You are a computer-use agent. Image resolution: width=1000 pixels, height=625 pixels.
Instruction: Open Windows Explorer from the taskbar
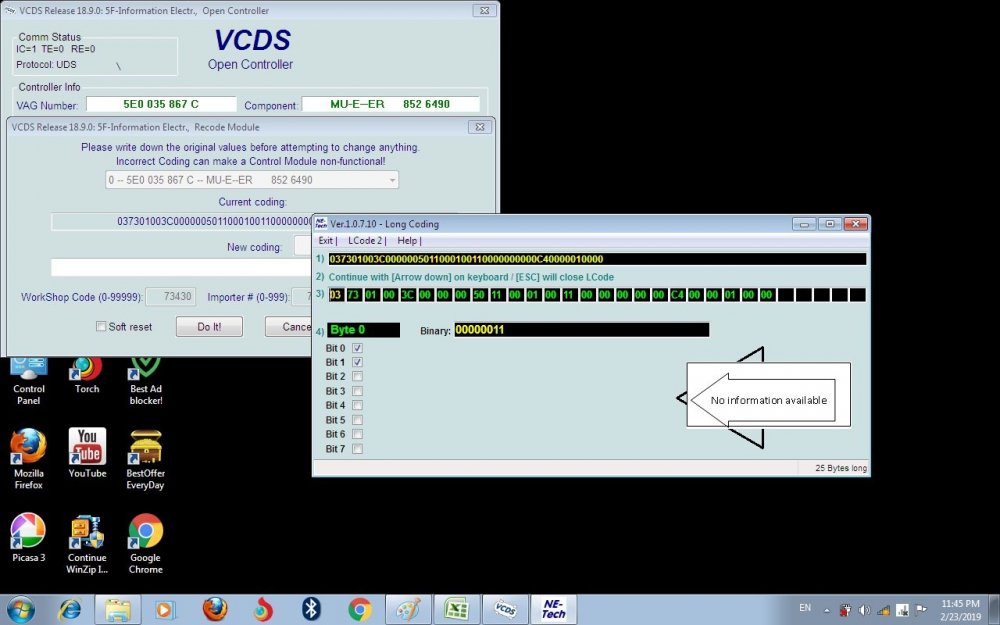(x=118, y=610)
